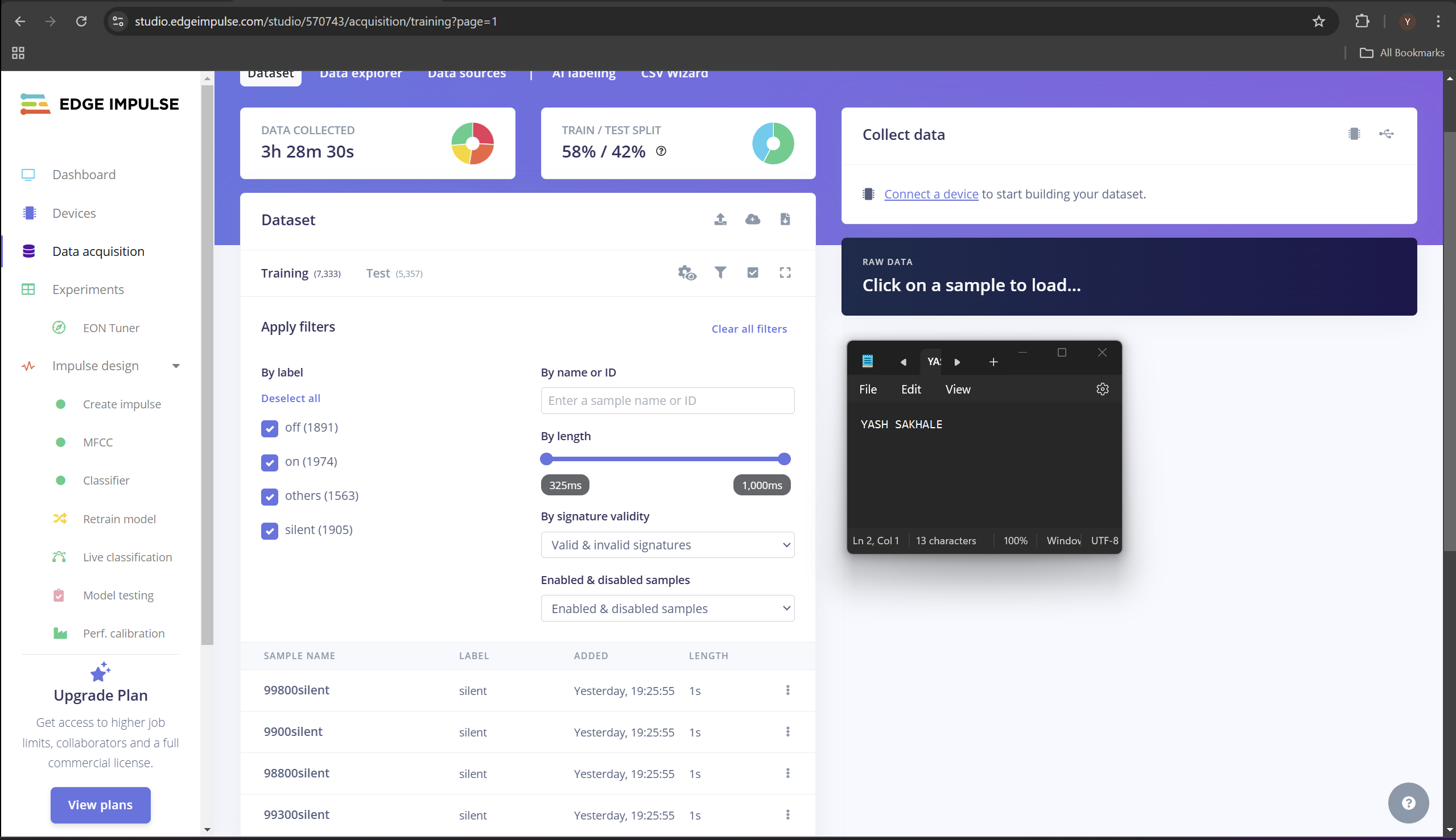Toggle the dataset filter funnel icon
This screenshot has height=840, width=1456.
point(720,272)
